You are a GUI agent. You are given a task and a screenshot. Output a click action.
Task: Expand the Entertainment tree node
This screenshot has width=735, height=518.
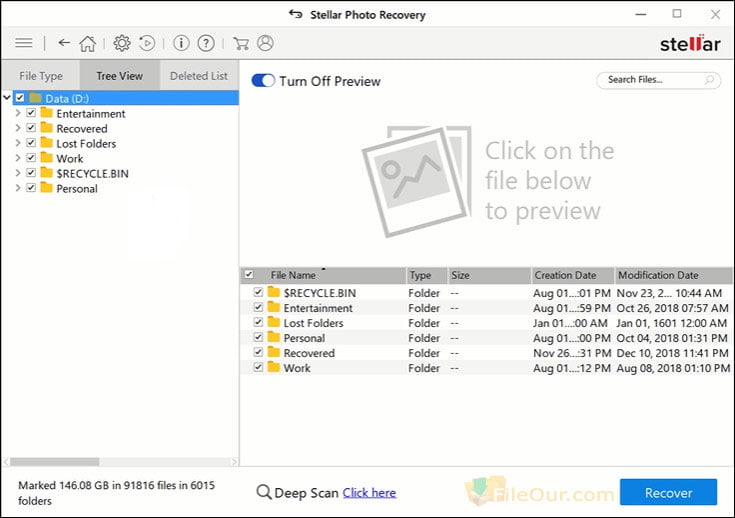[18, 113]
